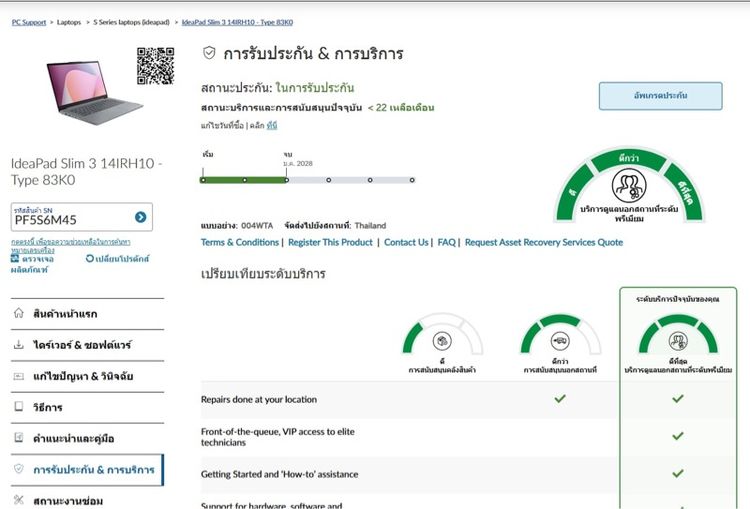Click the warranty & services sidebar shield icon
The image size is (750, 509).
(19, 469)
